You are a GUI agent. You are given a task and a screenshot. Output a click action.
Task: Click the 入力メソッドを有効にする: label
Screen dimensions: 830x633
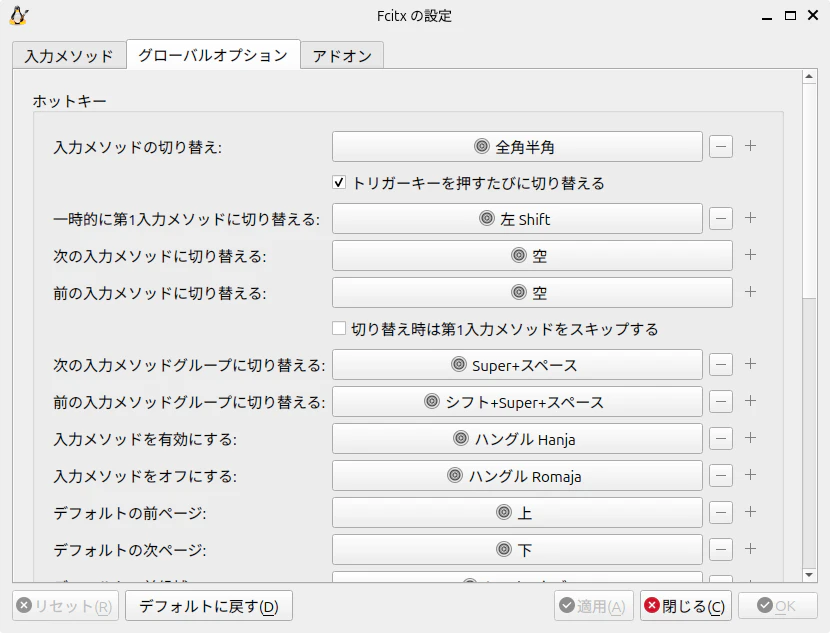pos(145,439)
